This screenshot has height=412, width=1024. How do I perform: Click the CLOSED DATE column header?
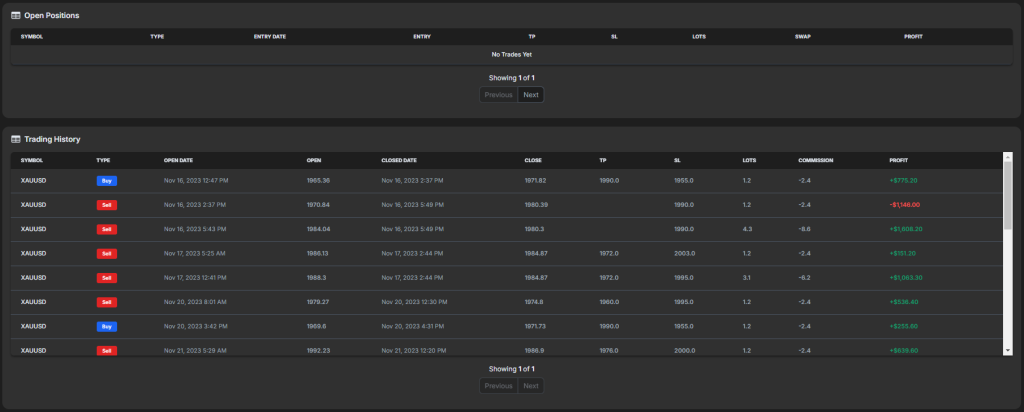click(399, 160)
